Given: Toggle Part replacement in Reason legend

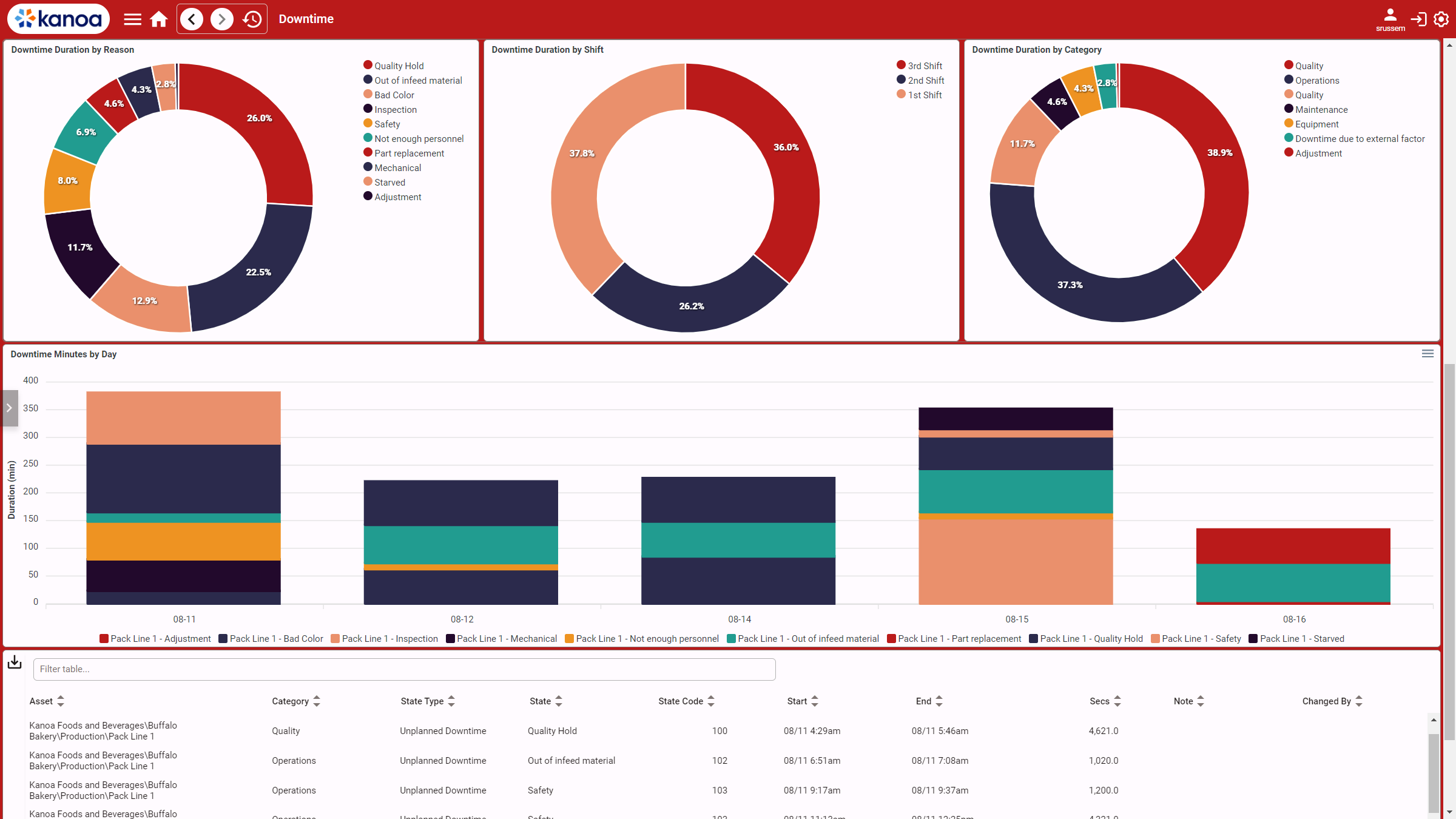Looking at the screenshot, I should pos(404,153).
